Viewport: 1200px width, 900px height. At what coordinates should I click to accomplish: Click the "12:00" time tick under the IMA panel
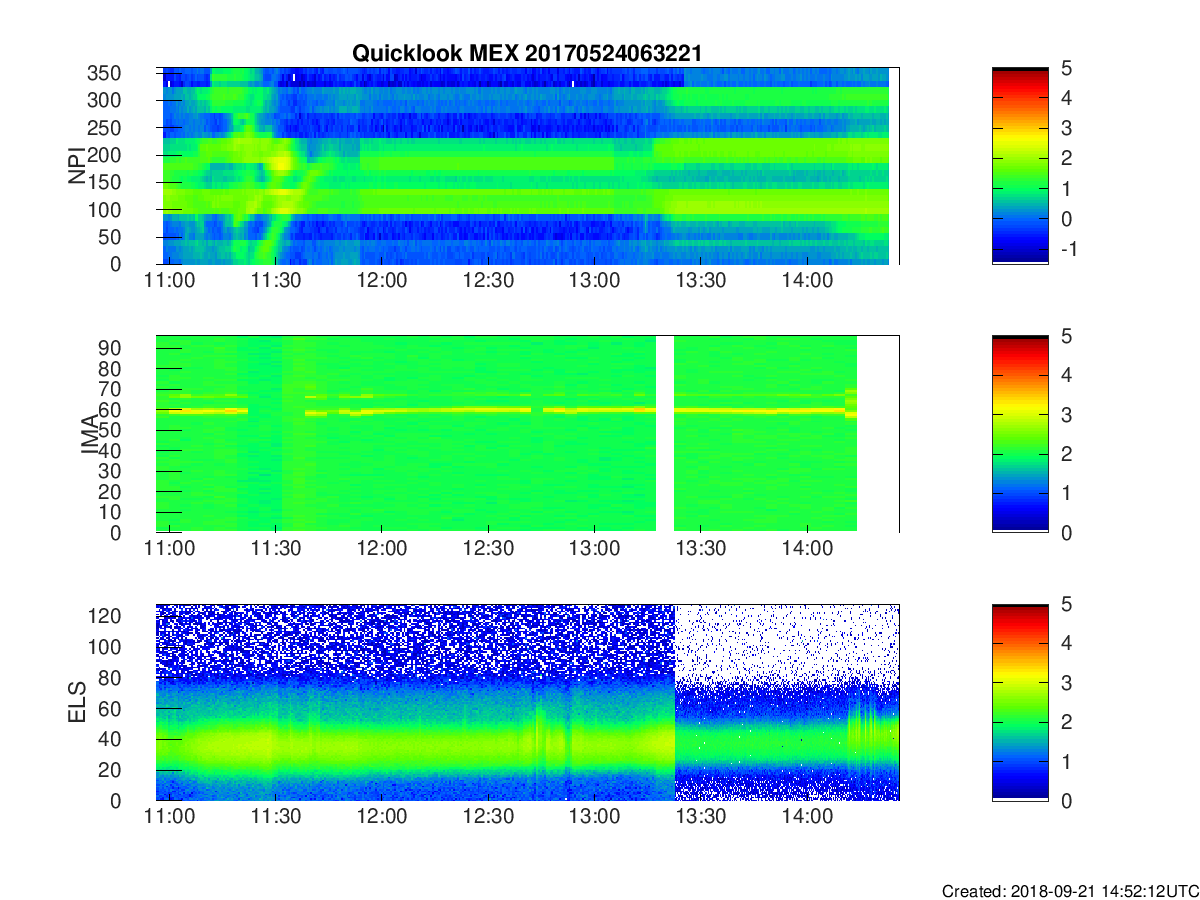pyautogui.click(x=382, y=550)
